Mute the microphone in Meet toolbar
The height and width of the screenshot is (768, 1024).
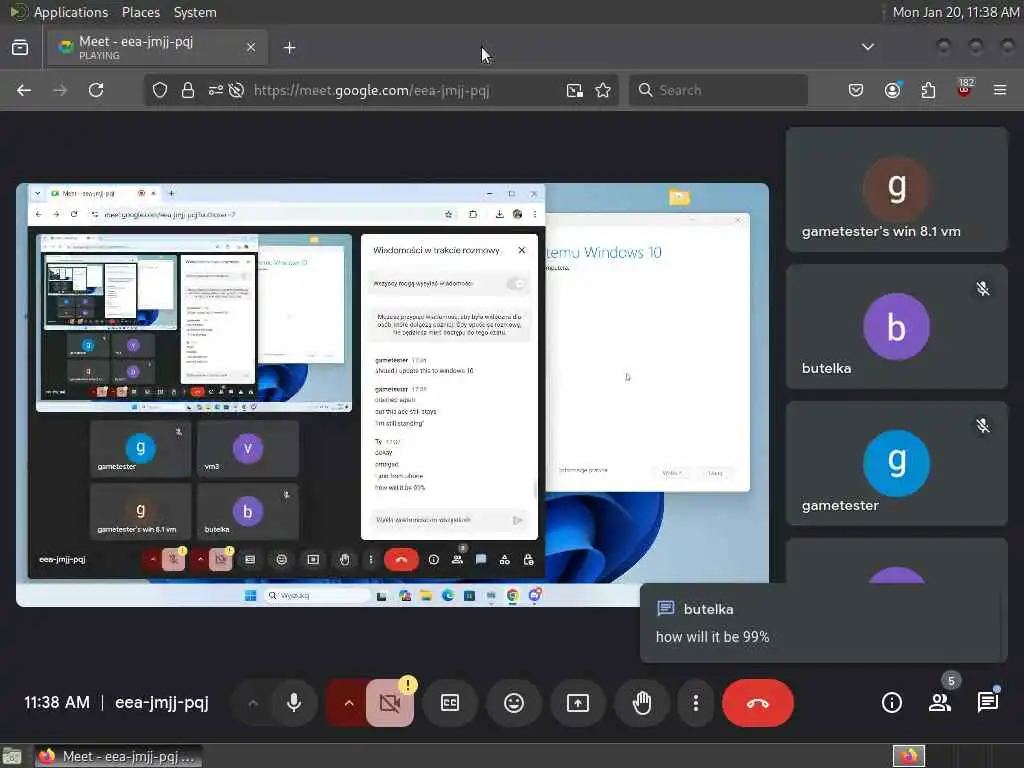coord(294,703)
